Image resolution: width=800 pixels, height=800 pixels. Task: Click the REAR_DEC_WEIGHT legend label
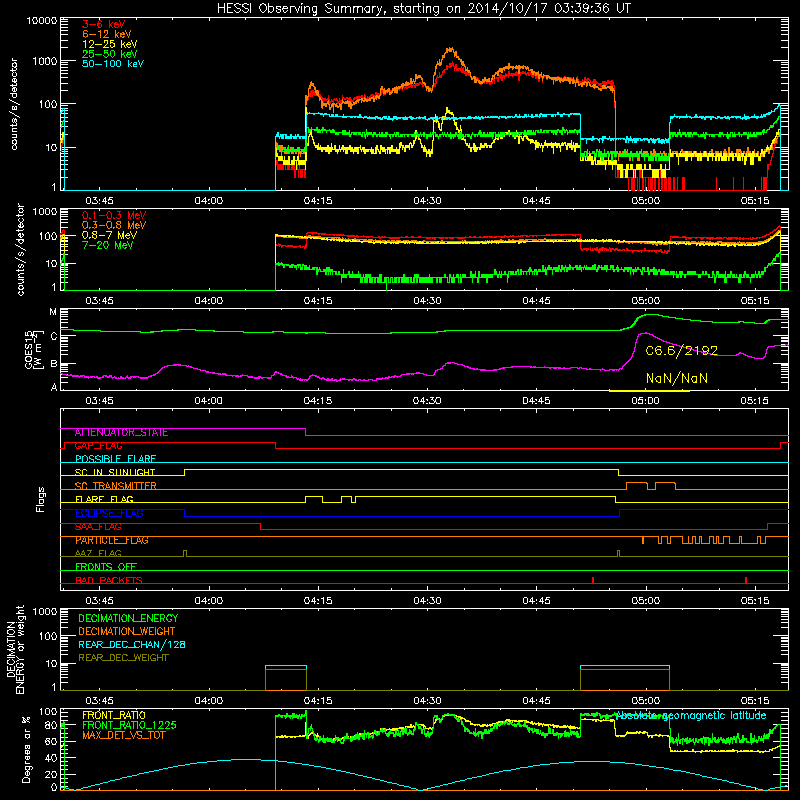click(123, 658)
